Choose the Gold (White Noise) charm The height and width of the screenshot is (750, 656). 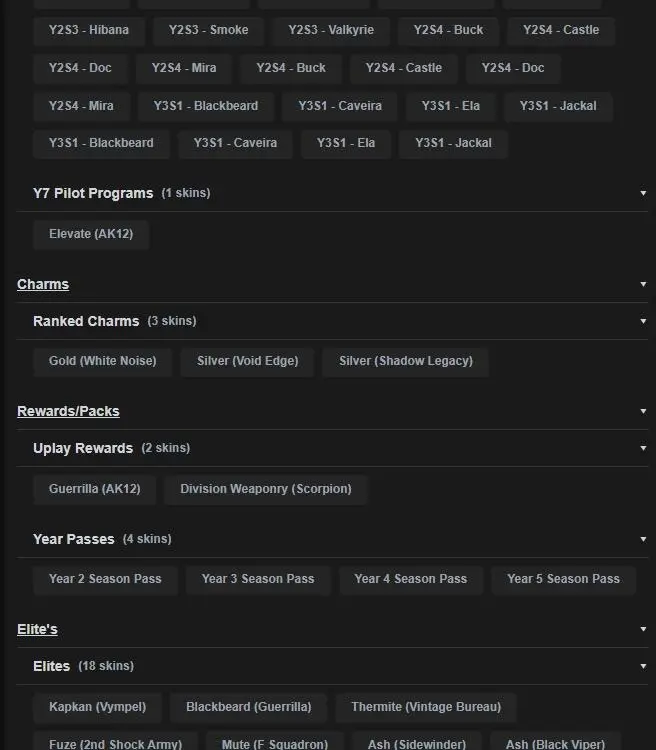102,361
